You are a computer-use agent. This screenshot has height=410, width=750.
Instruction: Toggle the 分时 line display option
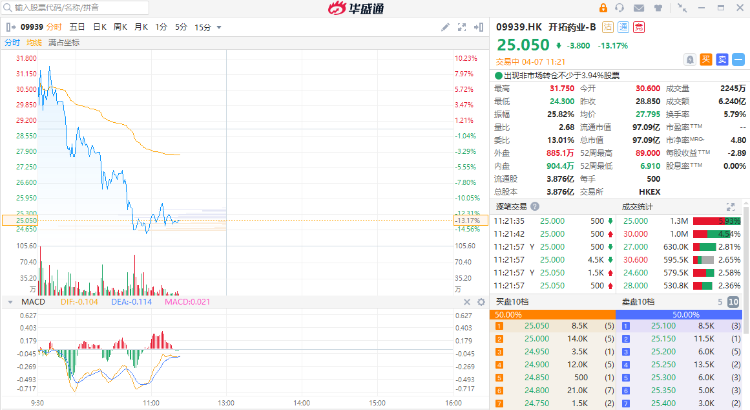[x=12, y=43]
